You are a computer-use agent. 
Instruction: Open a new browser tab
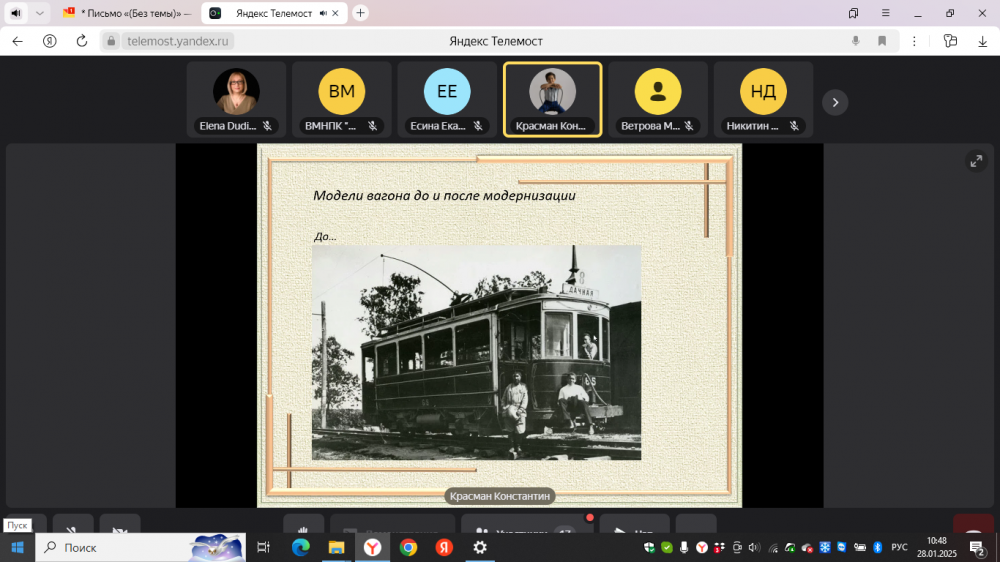pos(360,13)
